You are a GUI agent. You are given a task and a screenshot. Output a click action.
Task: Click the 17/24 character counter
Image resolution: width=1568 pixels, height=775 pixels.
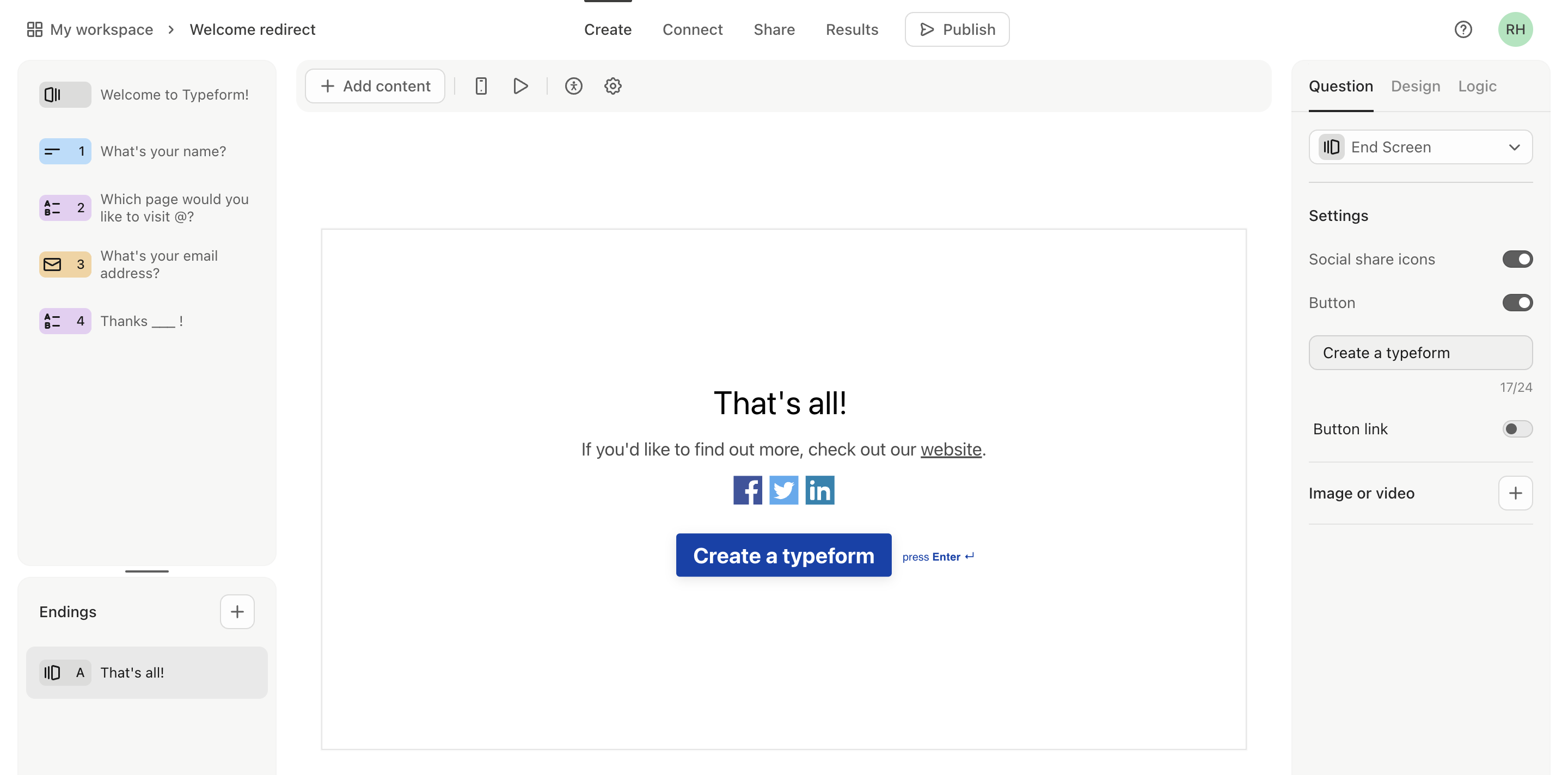1516,387
